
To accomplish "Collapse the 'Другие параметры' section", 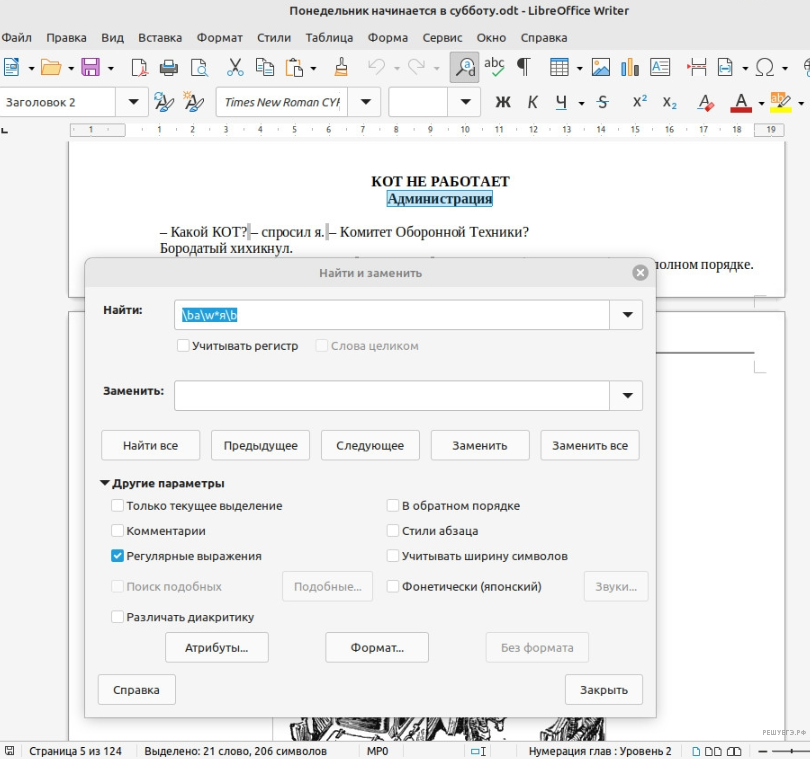I will click(x=105, y=483).
